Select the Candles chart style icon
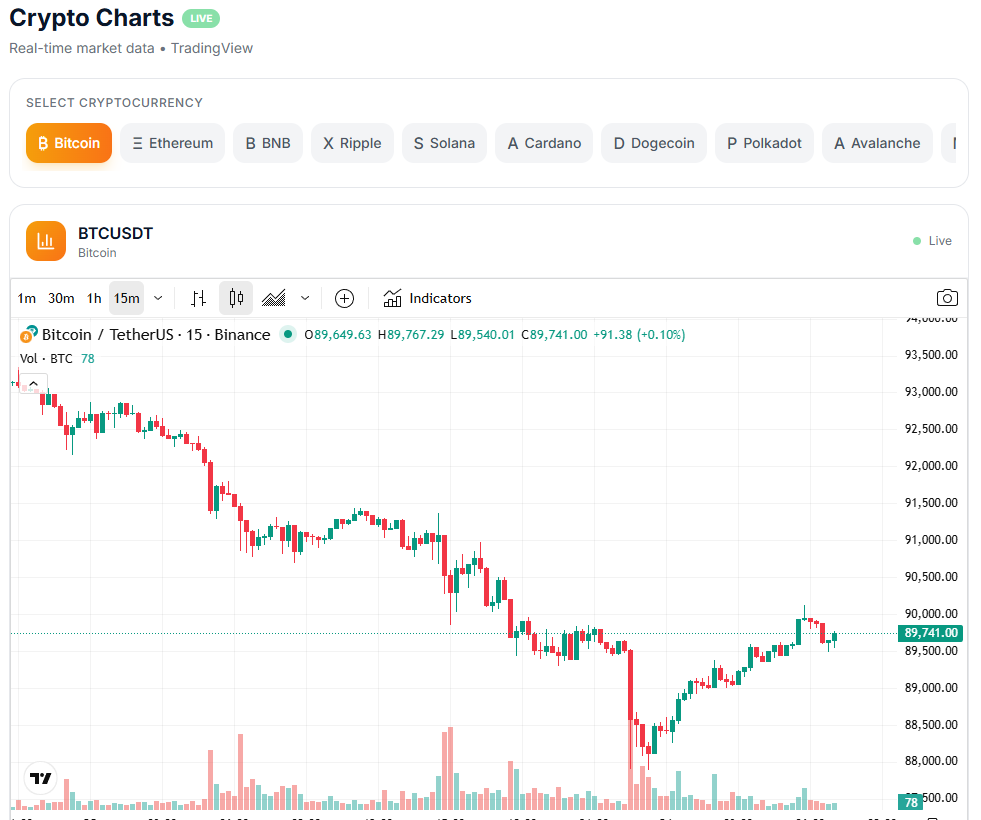The image size is (981, 820). click(x=236, y=298)
